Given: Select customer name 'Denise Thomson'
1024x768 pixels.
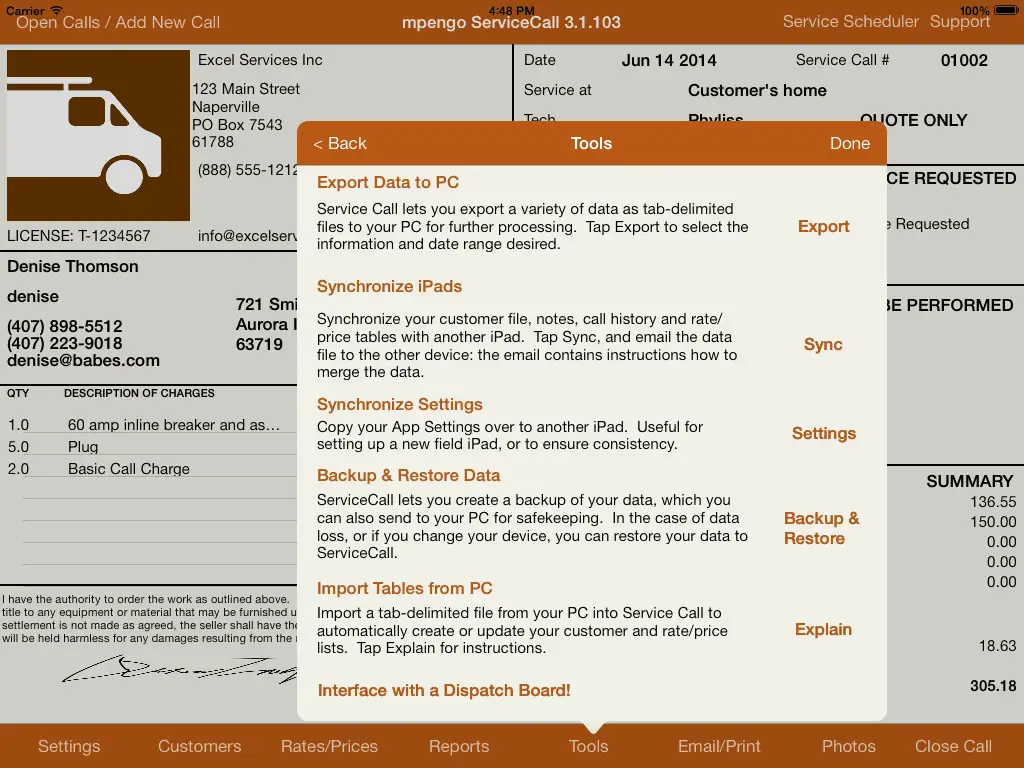Looking at the screenshot, I should coord(72,266).
